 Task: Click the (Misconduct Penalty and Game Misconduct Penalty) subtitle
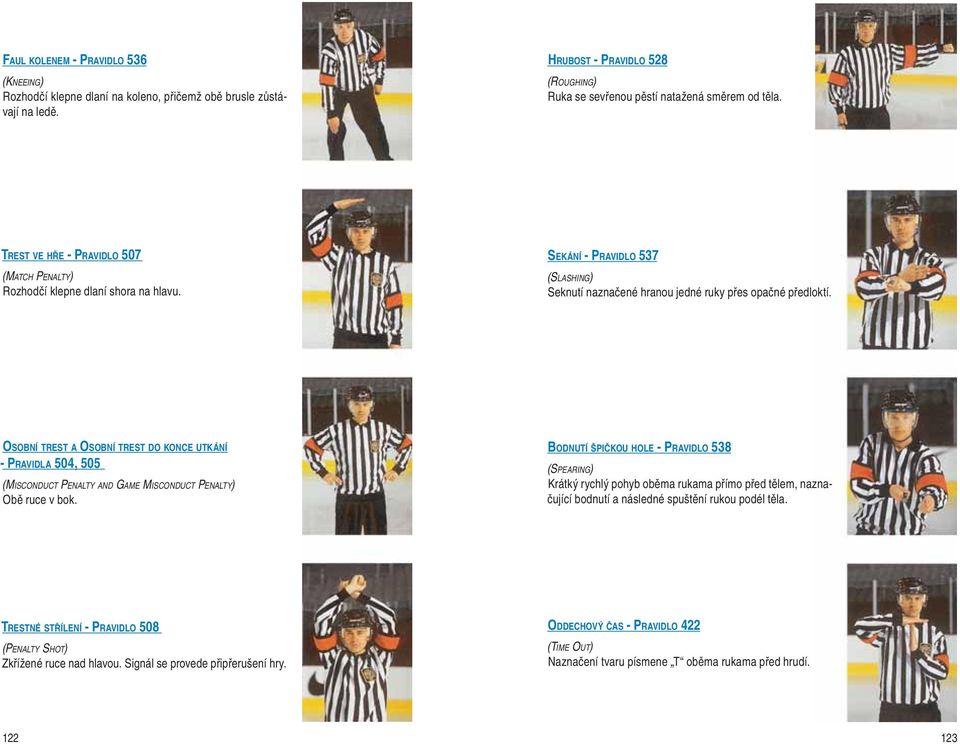pos(119,485)
